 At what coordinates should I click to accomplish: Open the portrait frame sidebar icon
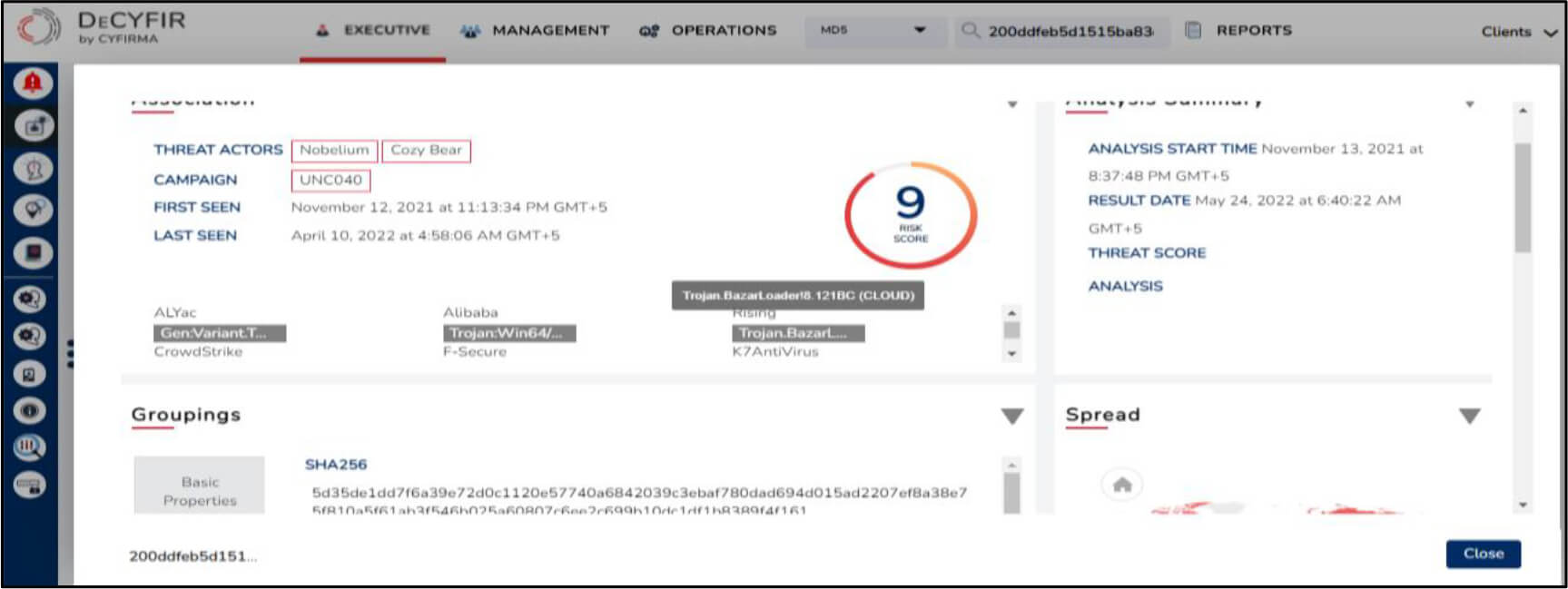(x=30, y=374)
